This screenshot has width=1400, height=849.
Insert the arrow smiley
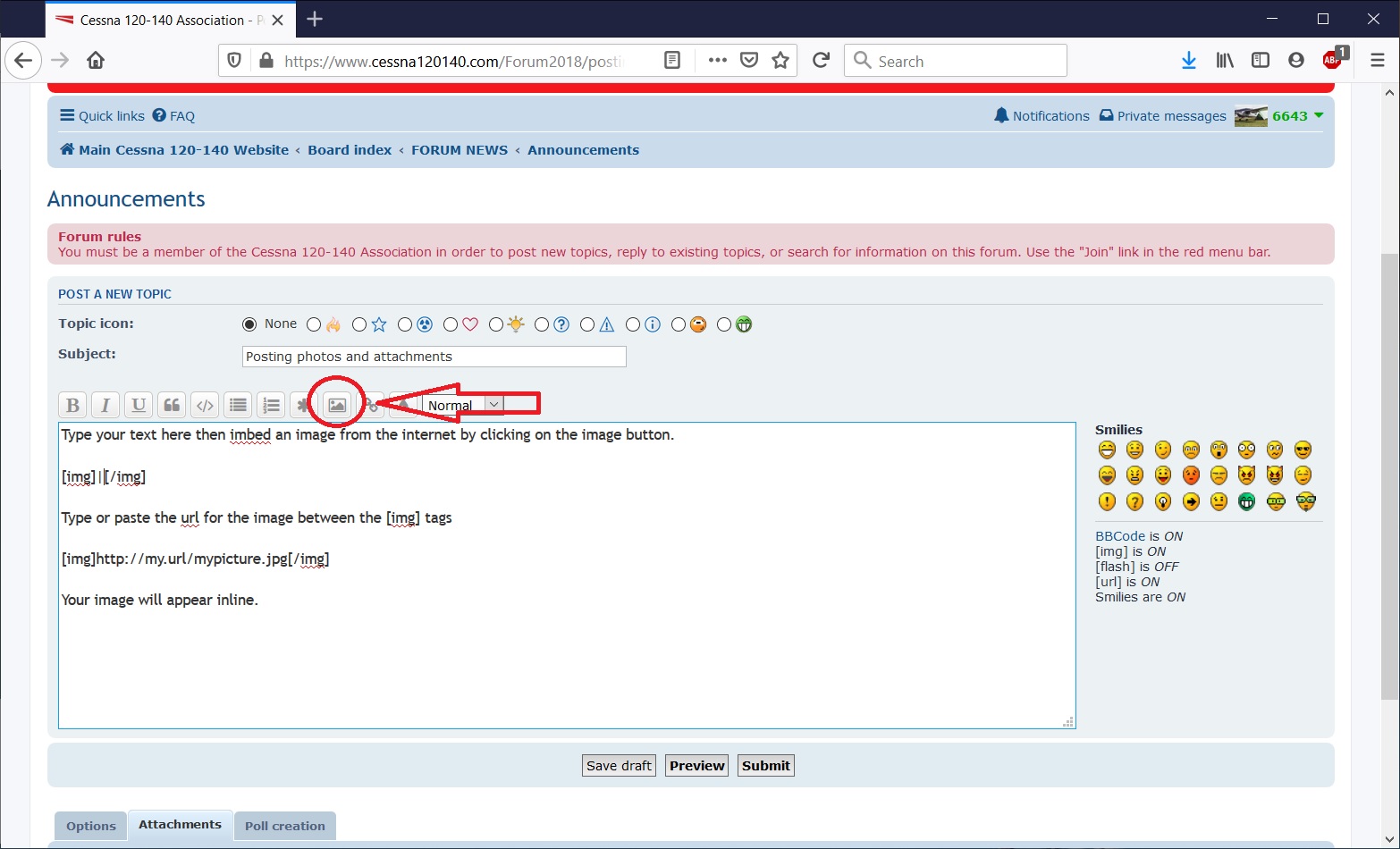(1191, 501)
